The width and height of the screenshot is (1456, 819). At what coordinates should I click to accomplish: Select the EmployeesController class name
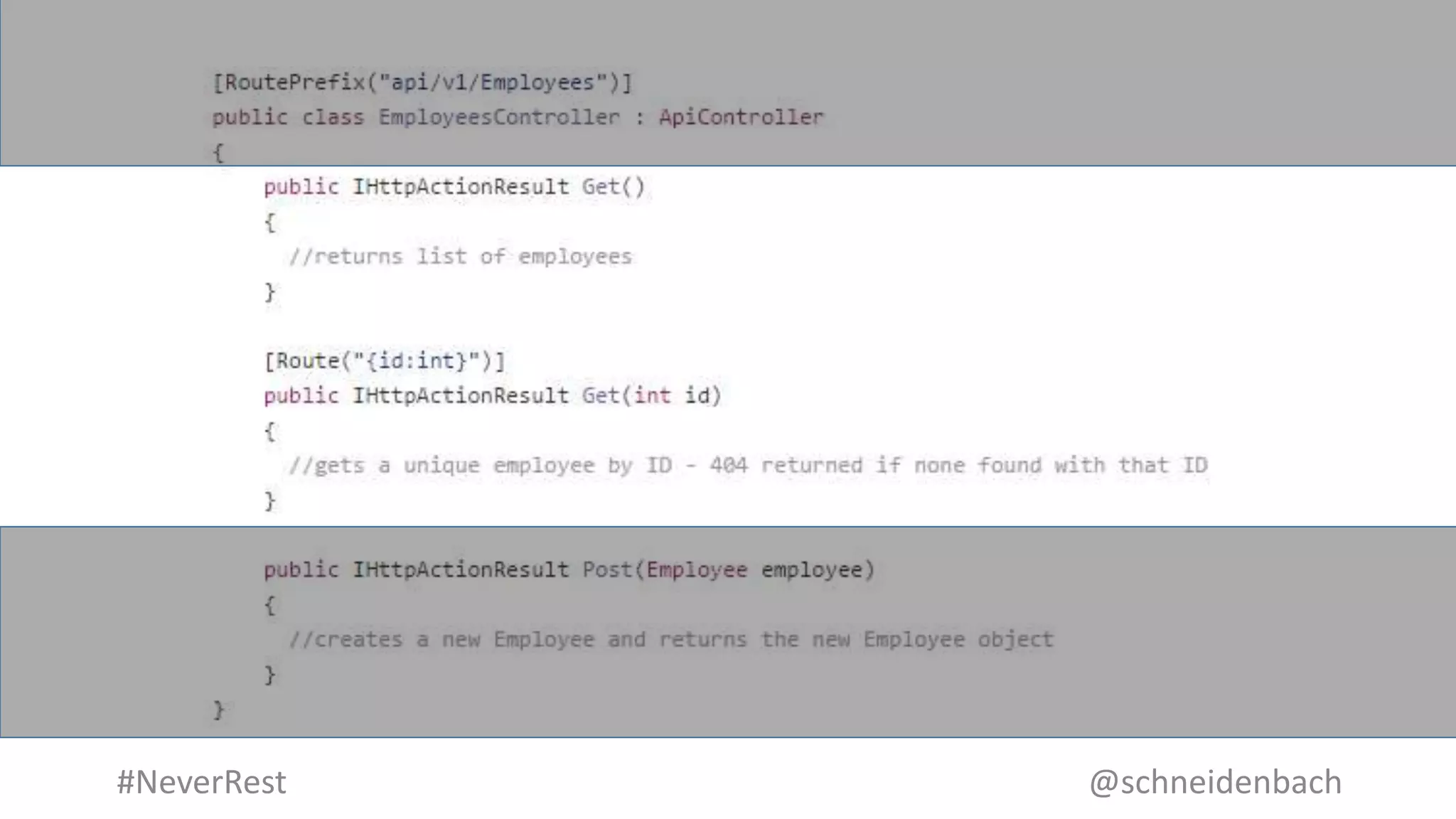pyautogui.click(x=498, y=117)
